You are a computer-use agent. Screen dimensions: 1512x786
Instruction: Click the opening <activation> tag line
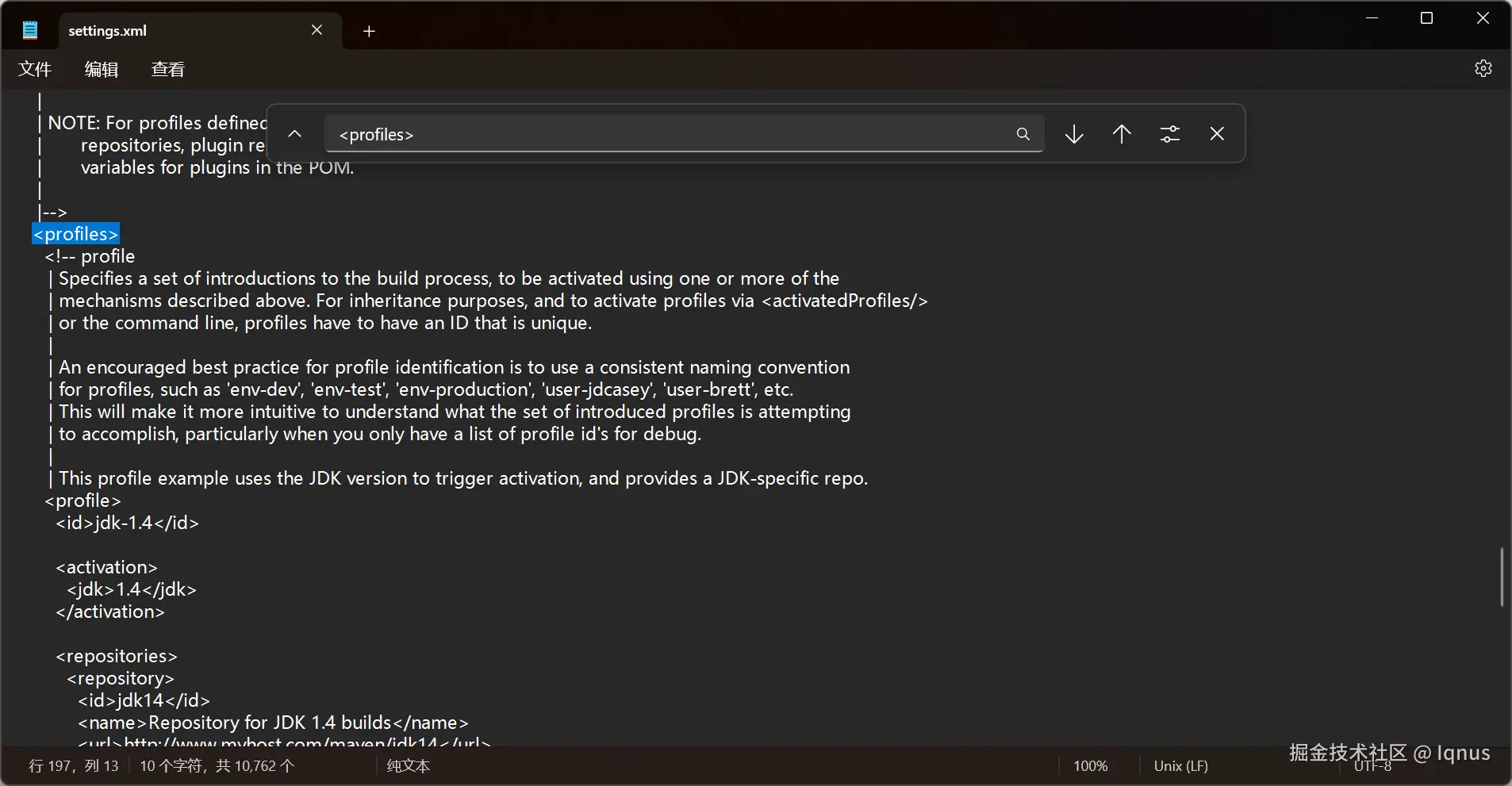[107, 567]
